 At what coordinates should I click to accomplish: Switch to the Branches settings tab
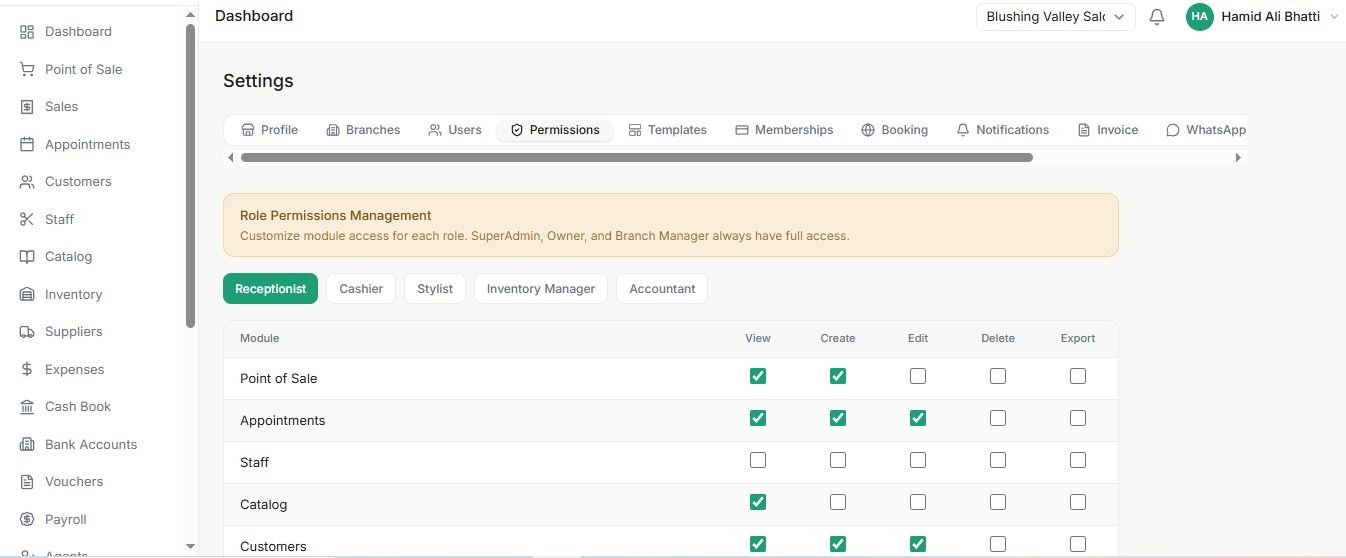pyautogui.click(x=363, y=130)
